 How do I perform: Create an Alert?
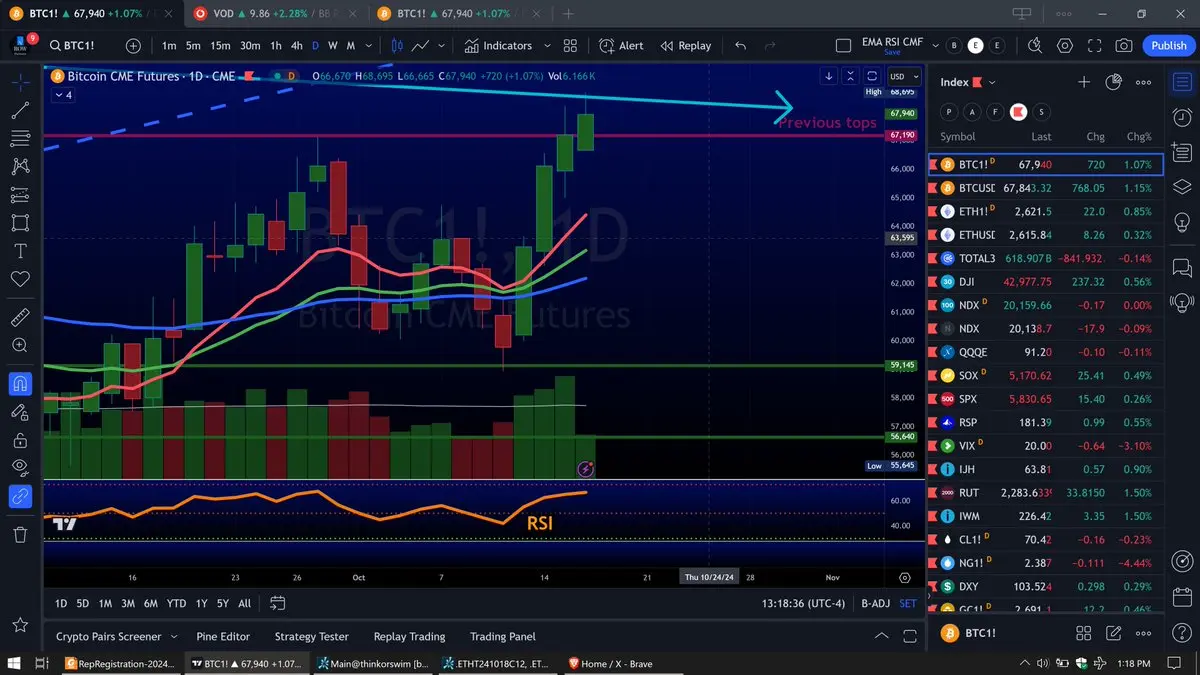(621, 45)
